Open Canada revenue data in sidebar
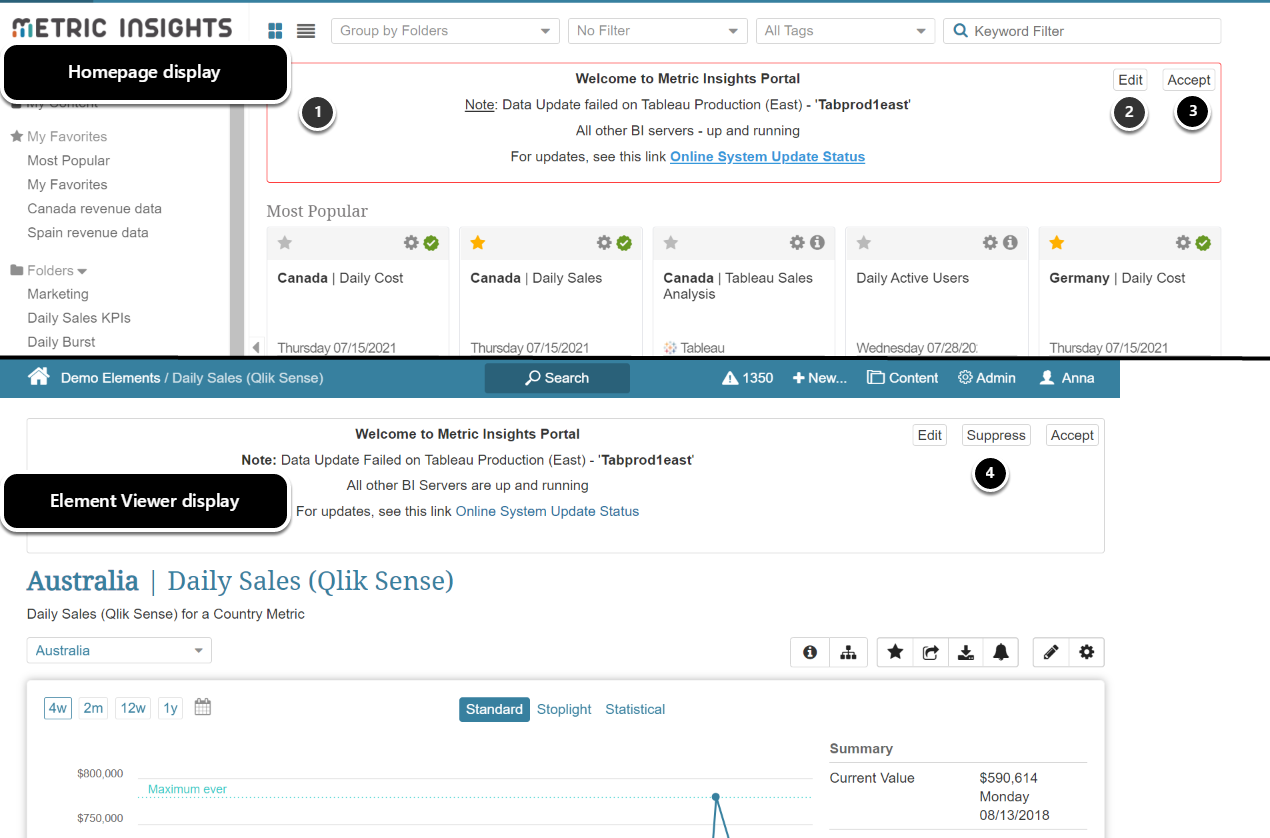This screenshot has width=1270, height=838. coord(95,208)
